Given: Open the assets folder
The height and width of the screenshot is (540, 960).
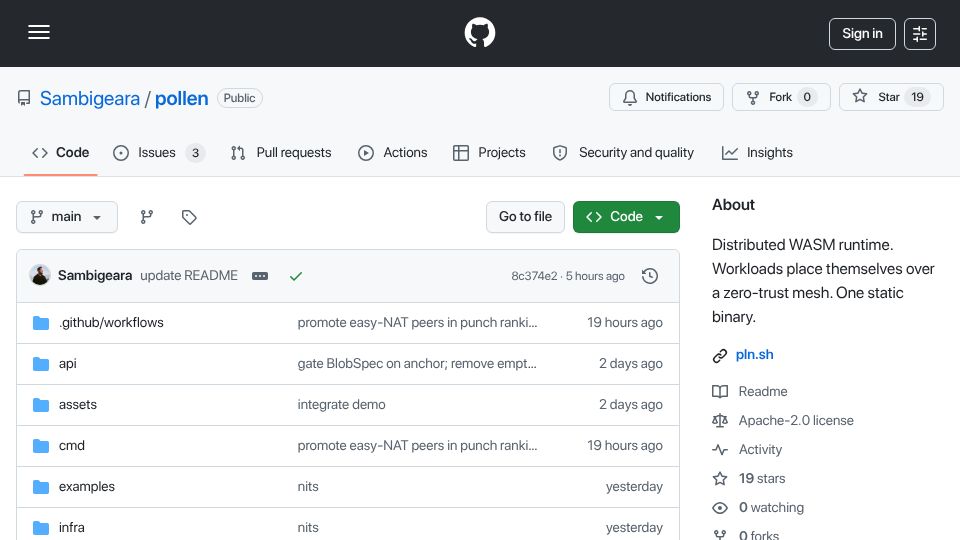Looking at the screenshot, I should pos(78,405).
